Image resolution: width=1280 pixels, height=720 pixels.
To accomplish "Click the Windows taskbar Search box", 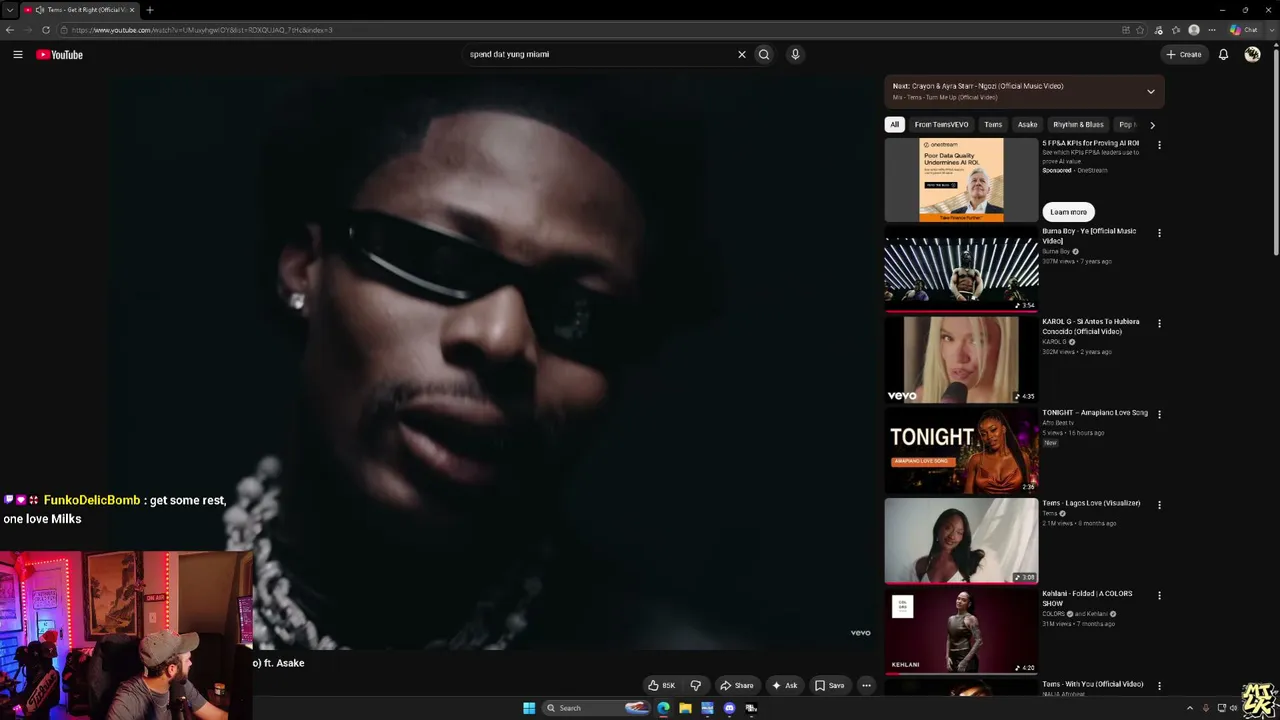I will click(x=596, y=708).
